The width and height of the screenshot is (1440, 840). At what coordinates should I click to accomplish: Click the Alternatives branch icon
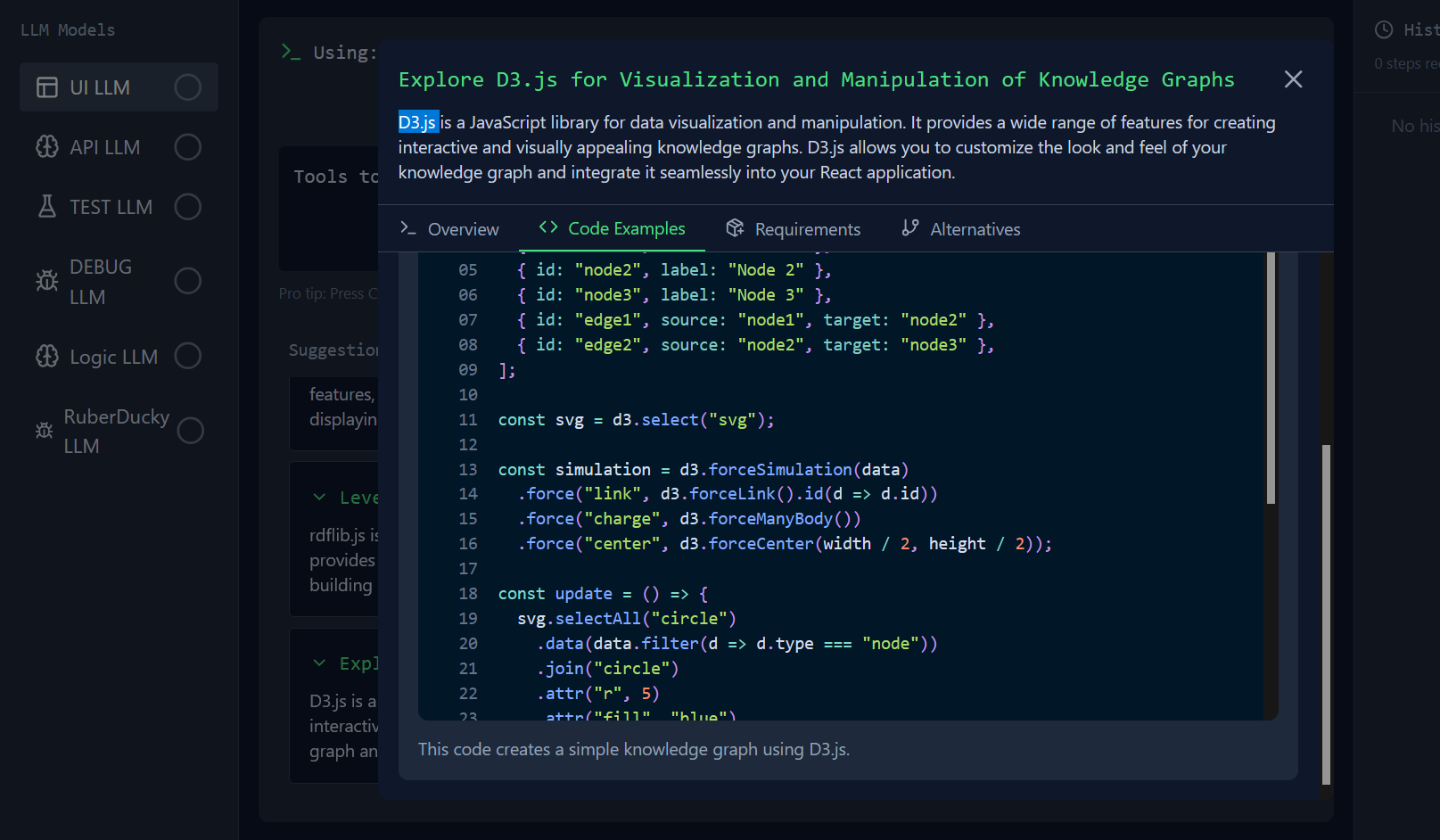pos(909,228)
